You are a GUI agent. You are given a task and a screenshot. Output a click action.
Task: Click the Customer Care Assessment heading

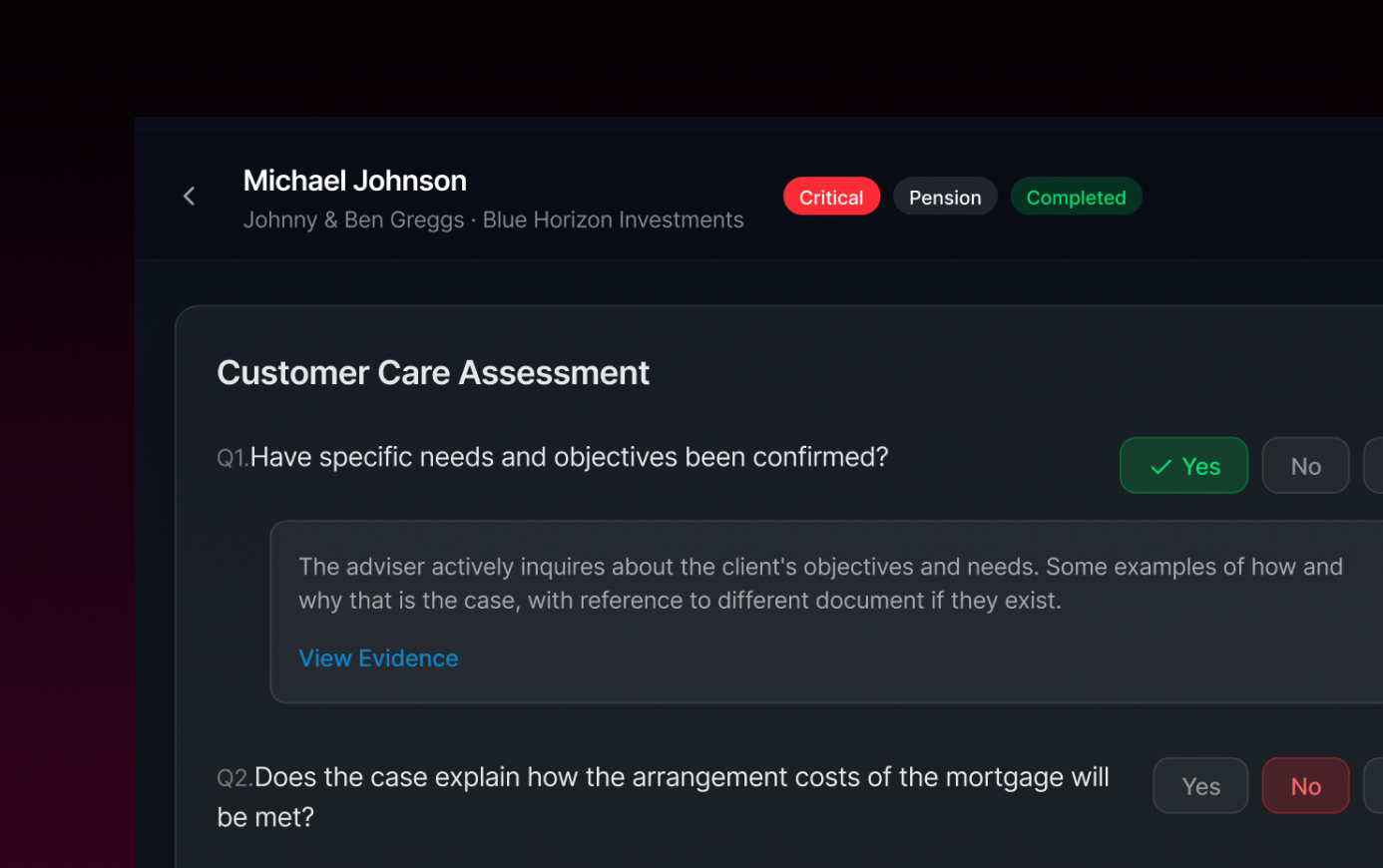(433, 373)
